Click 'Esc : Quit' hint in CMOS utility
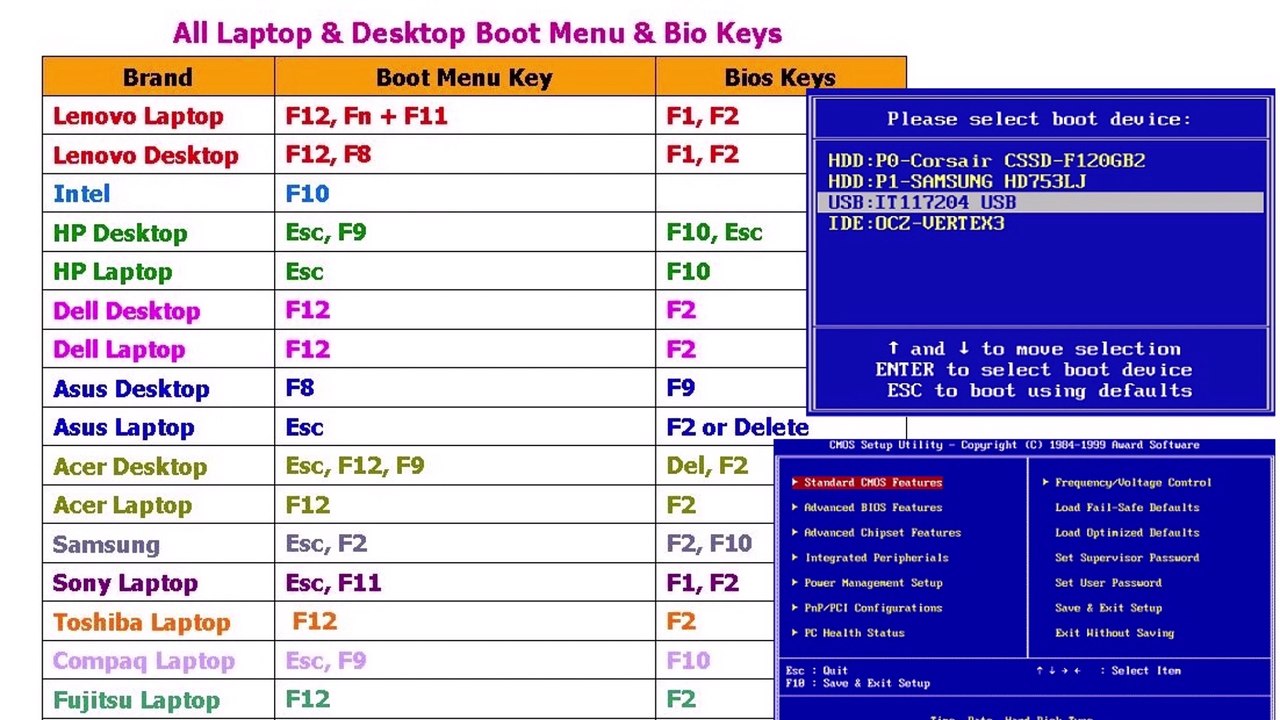 click(x=817, y=671)
